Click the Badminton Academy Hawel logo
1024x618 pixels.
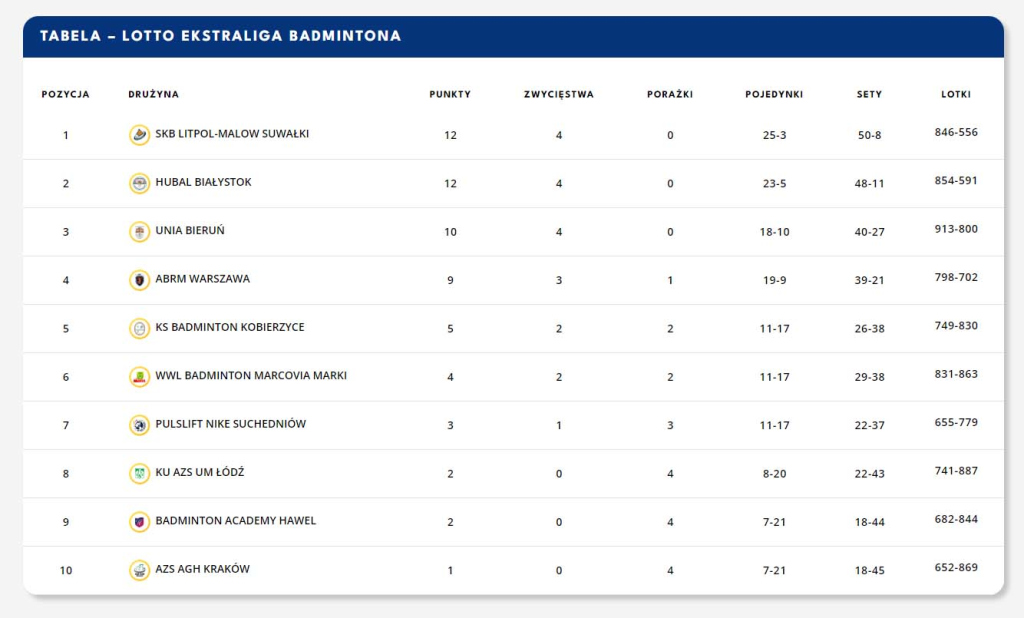140,521
